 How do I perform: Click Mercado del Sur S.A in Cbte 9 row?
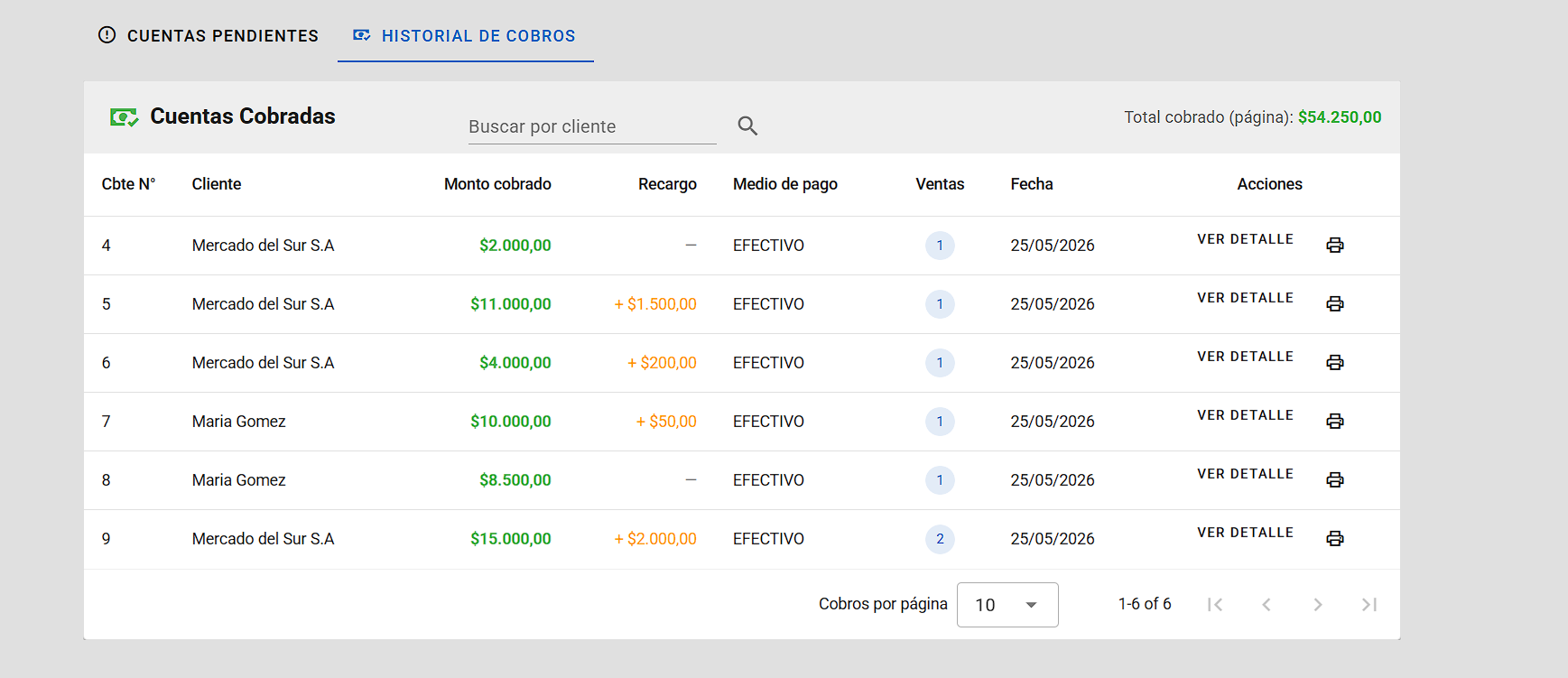pyautogui.click(x=264, y=539)
